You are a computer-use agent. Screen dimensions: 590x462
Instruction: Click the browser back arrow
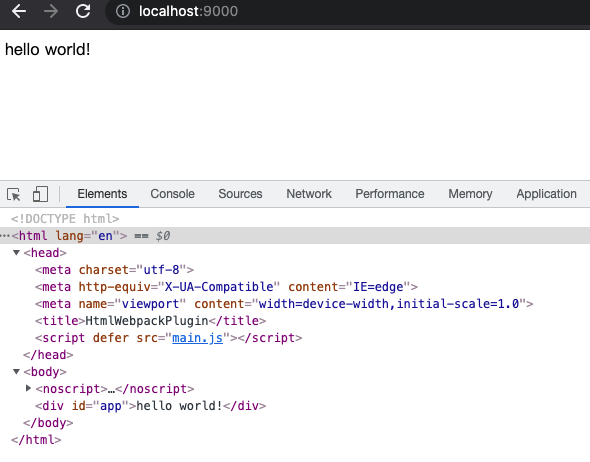[x=19, y=11]
